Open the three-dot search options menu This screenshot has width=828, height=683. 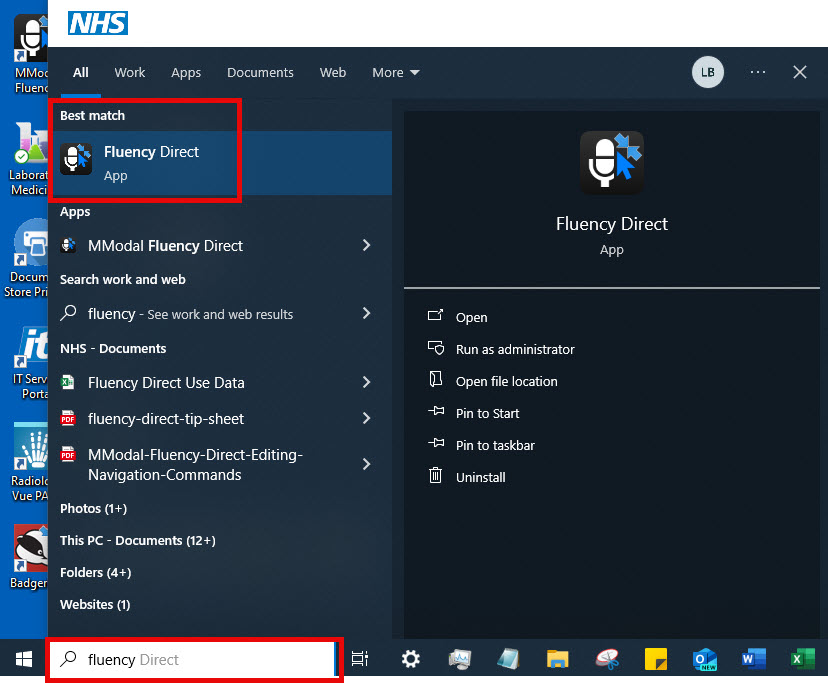point(758,72)
